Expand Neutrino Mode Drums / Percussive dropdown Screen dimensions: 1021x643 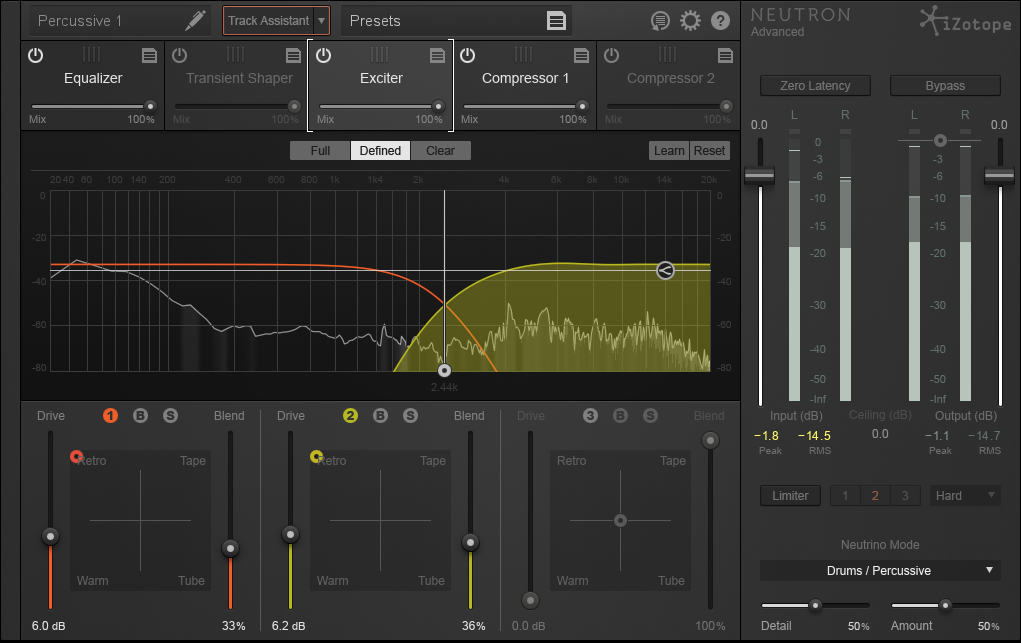pyautogui.click(x=880, y=571)
